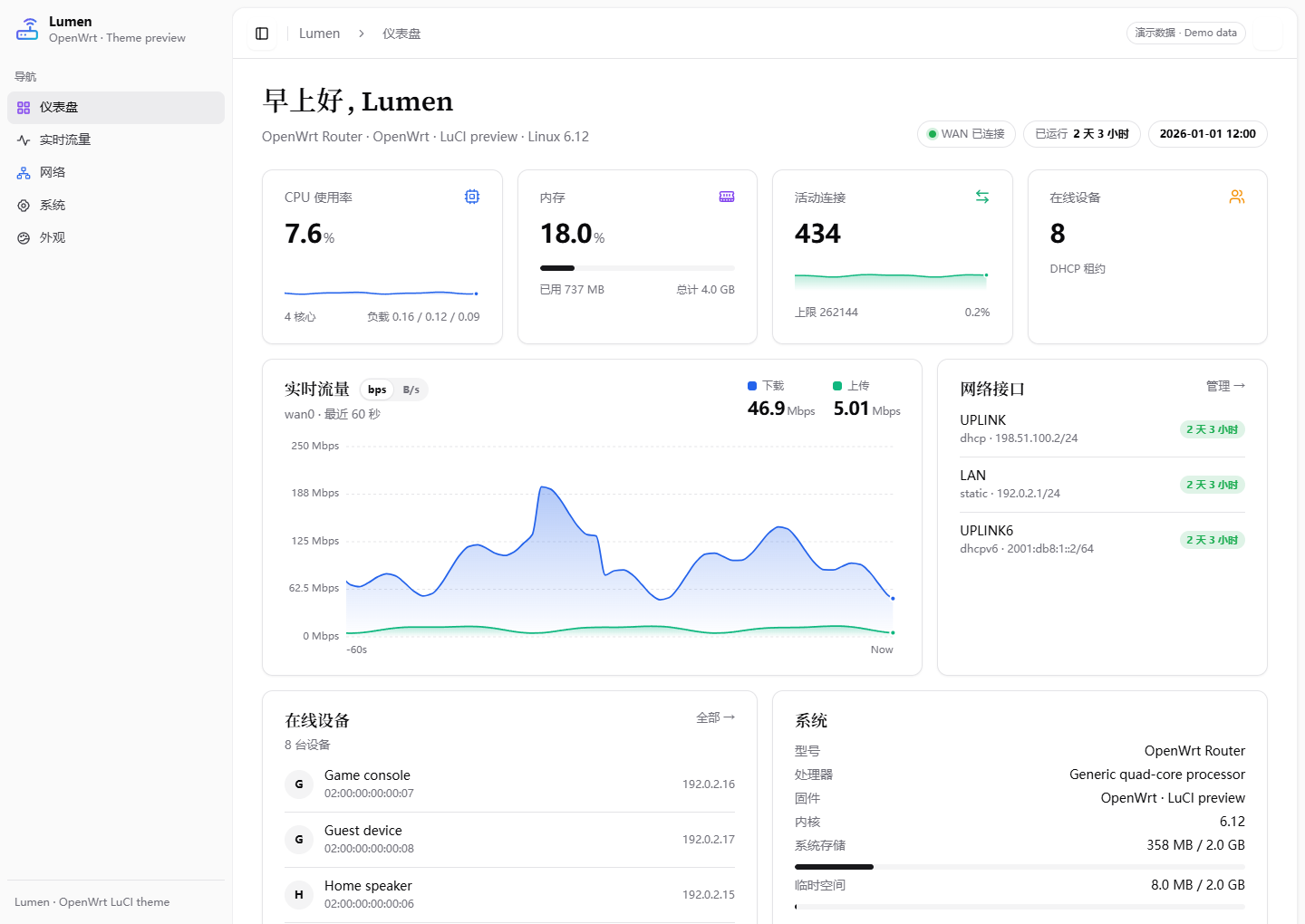
Task: Toggle the sidebar panel icon
Action: (x=262, y=34)
